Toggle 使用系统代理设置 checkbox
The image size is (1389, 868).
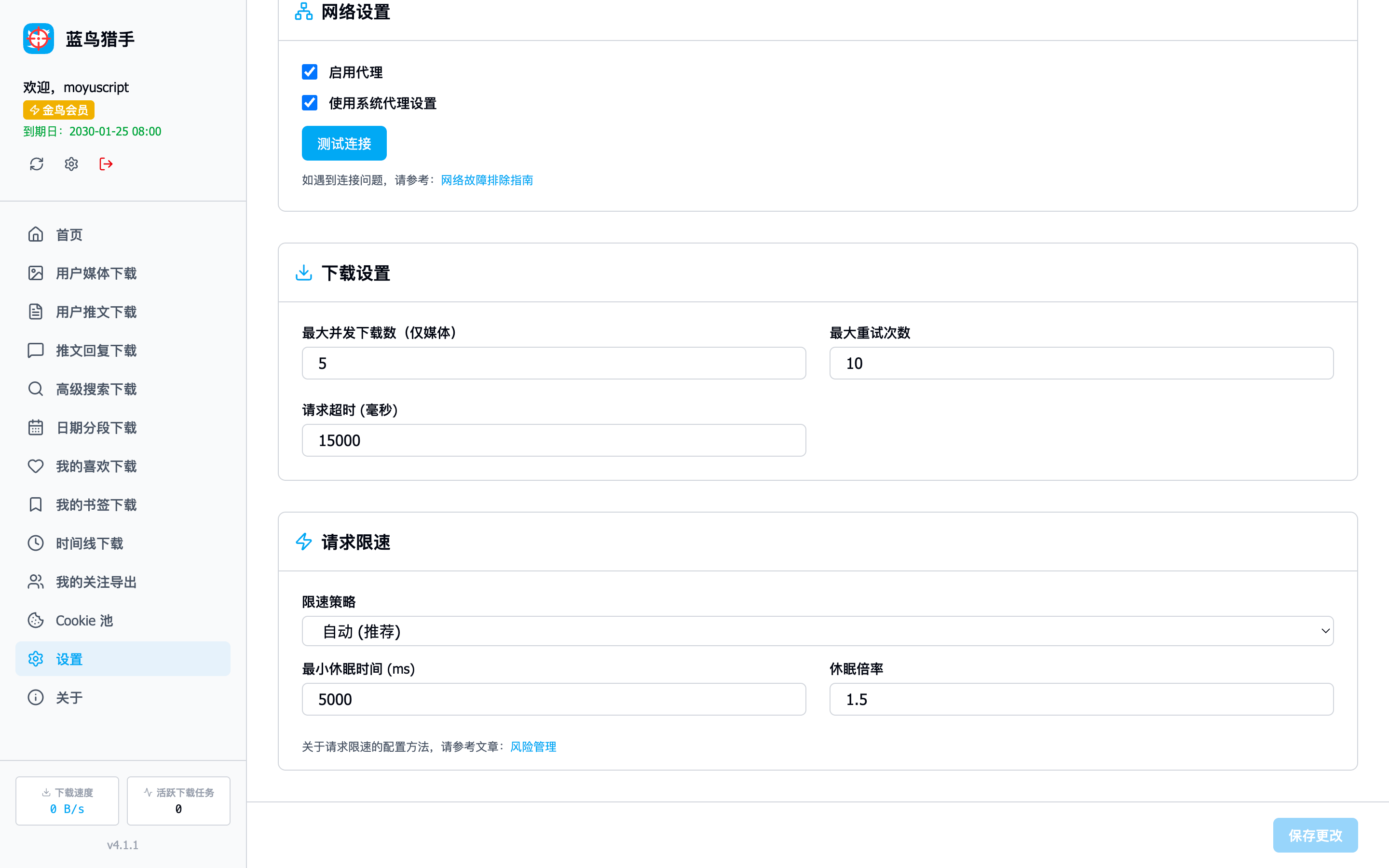point(309,103)
